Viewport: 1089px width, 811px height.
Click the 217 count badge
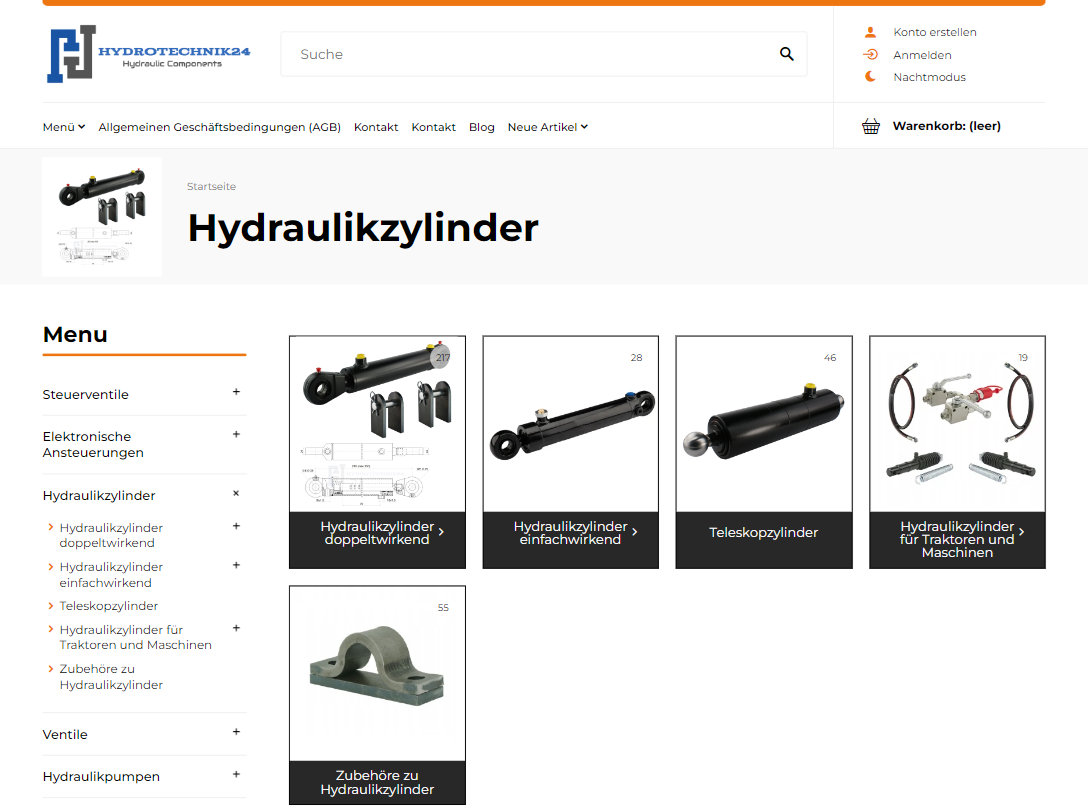click(x=442, y=358)
